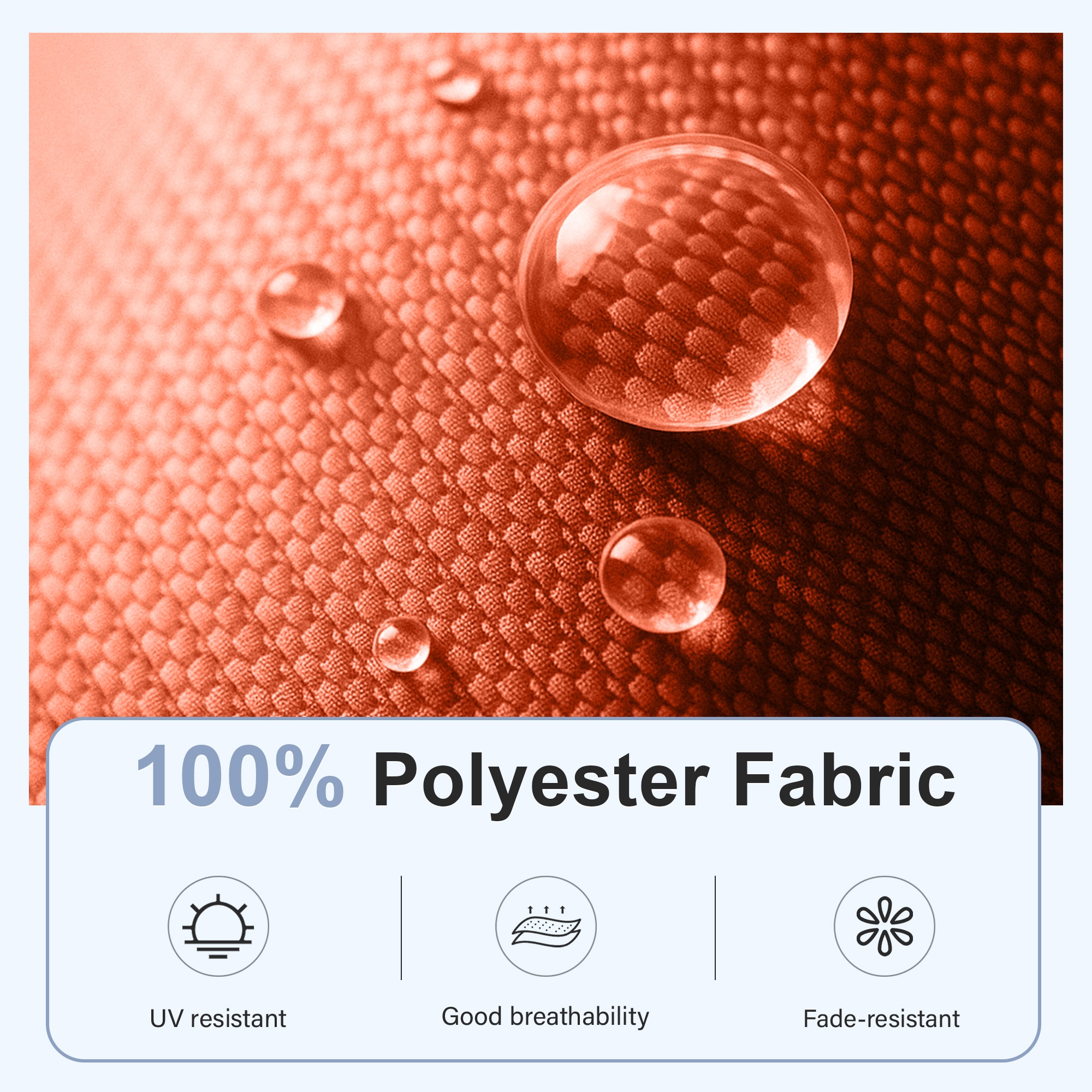Click the largest water droplet
The height and width of the screenshot is (1092, 1092).
(685, 282)
